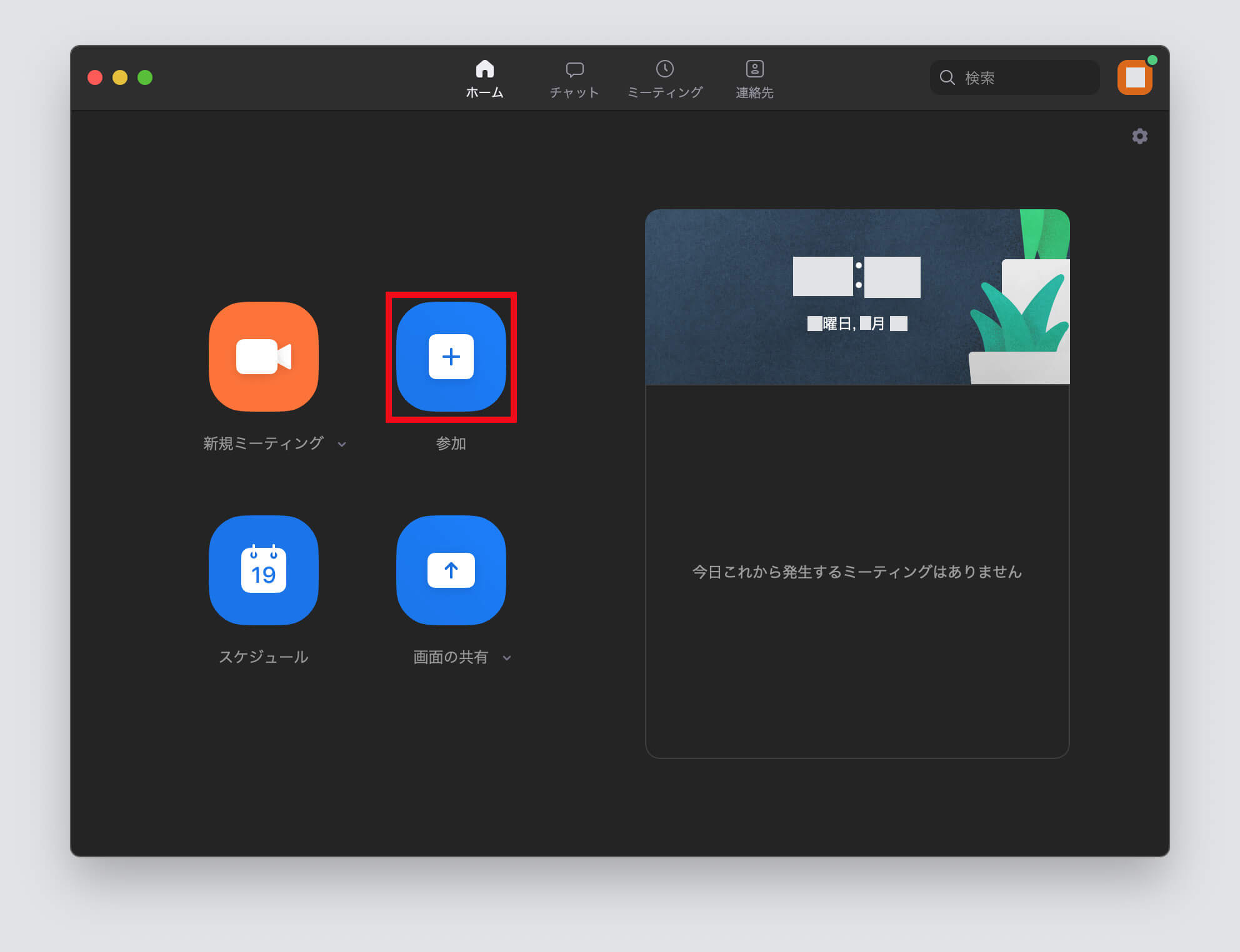Image resolution: width=1240 pixels, height=952 pixels.
Task: Open options next to Schedule via its label
Action: tap(264, 657)
